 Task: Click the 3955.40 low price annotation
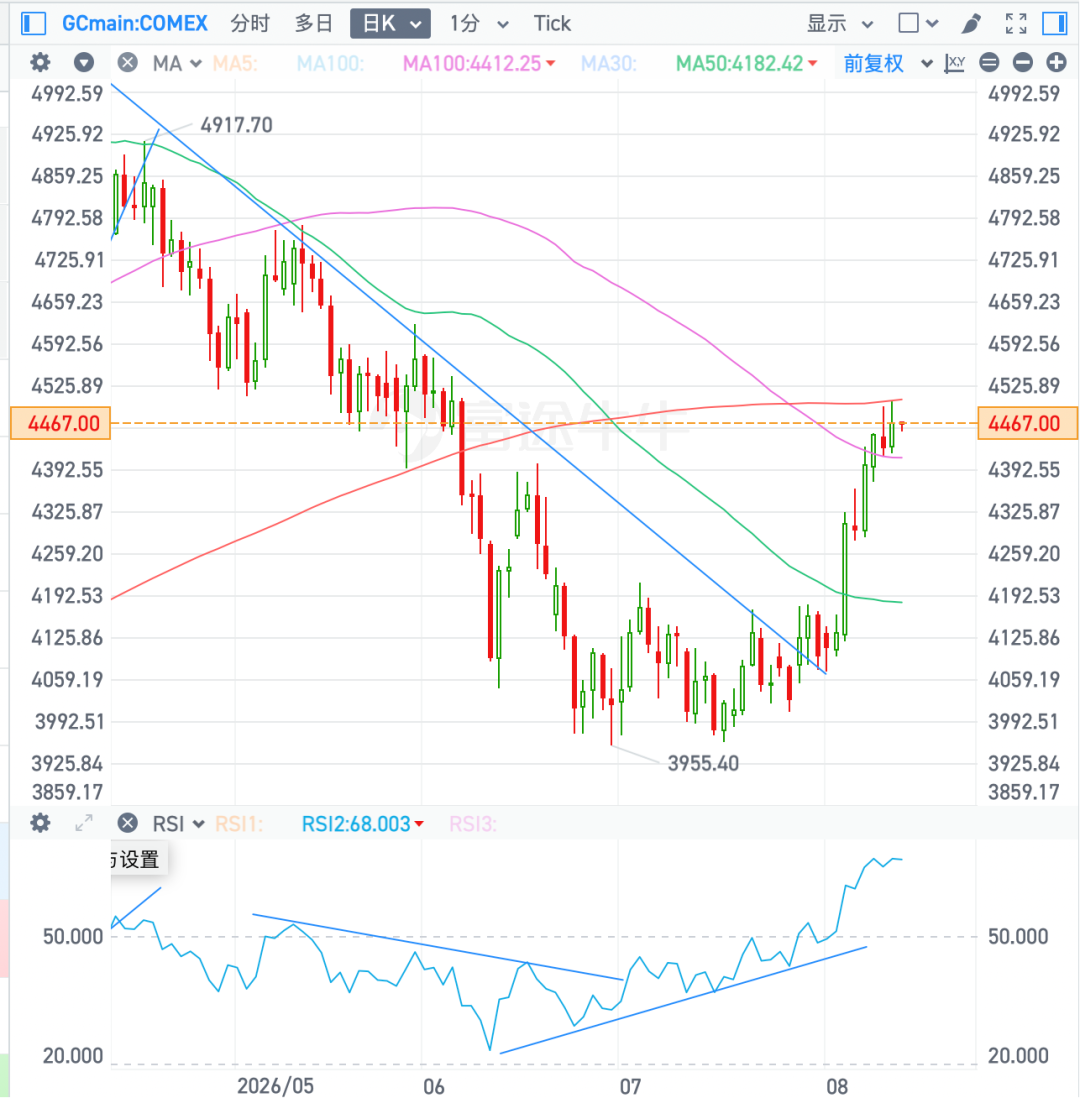coord(703,763)
